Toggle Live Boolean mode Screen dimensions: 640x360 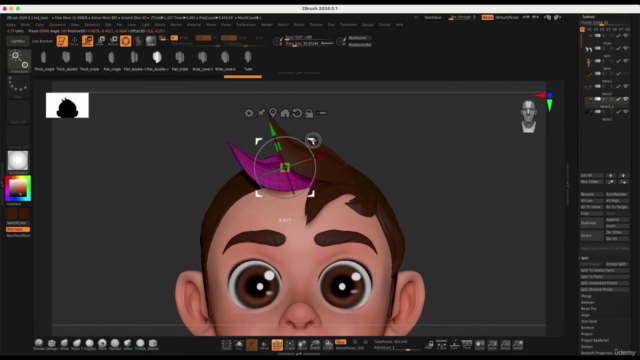point(42,41)
